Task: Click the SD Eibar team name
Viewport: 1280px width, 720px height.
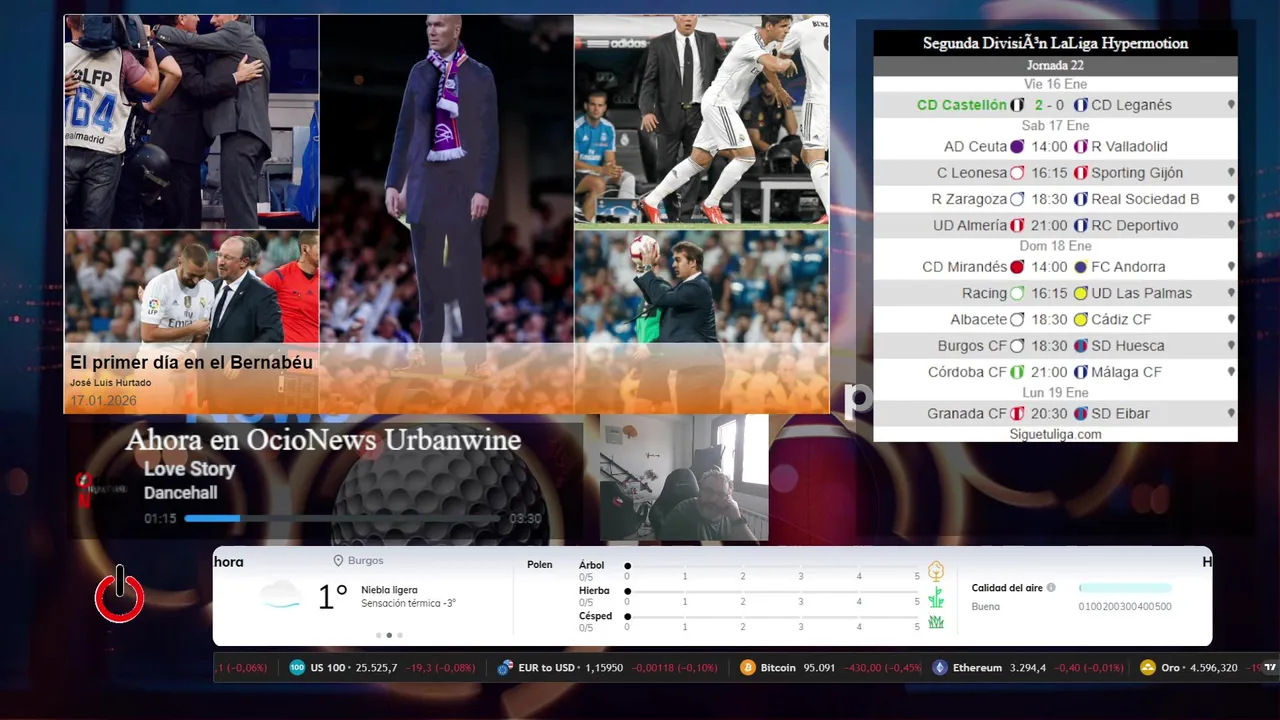Action: pyautogui.click(x=1120, y=413)
